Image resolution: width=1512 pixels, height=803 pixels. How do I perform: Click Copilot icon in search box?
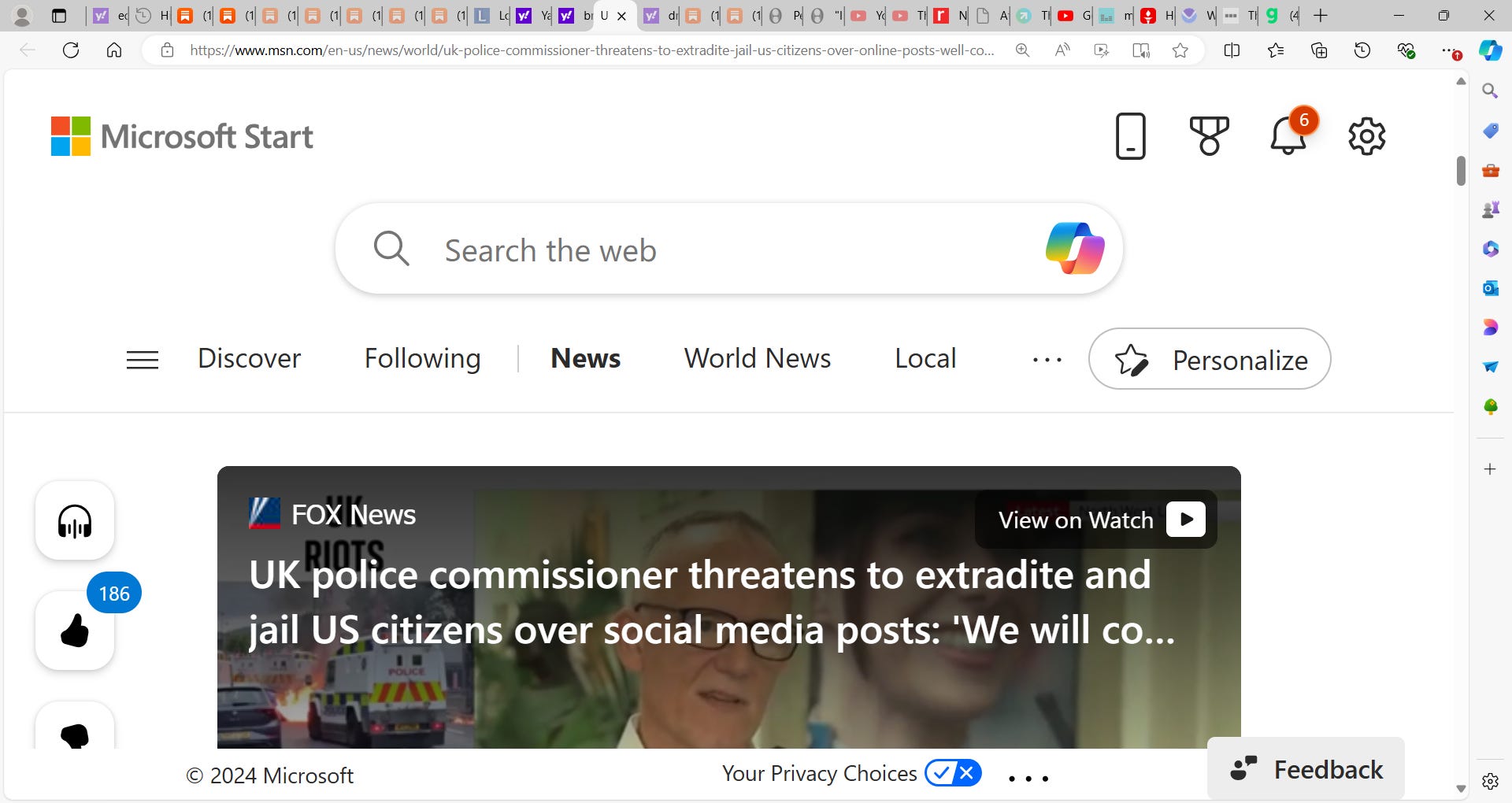pyautogui.click(x=1075, y=249)
